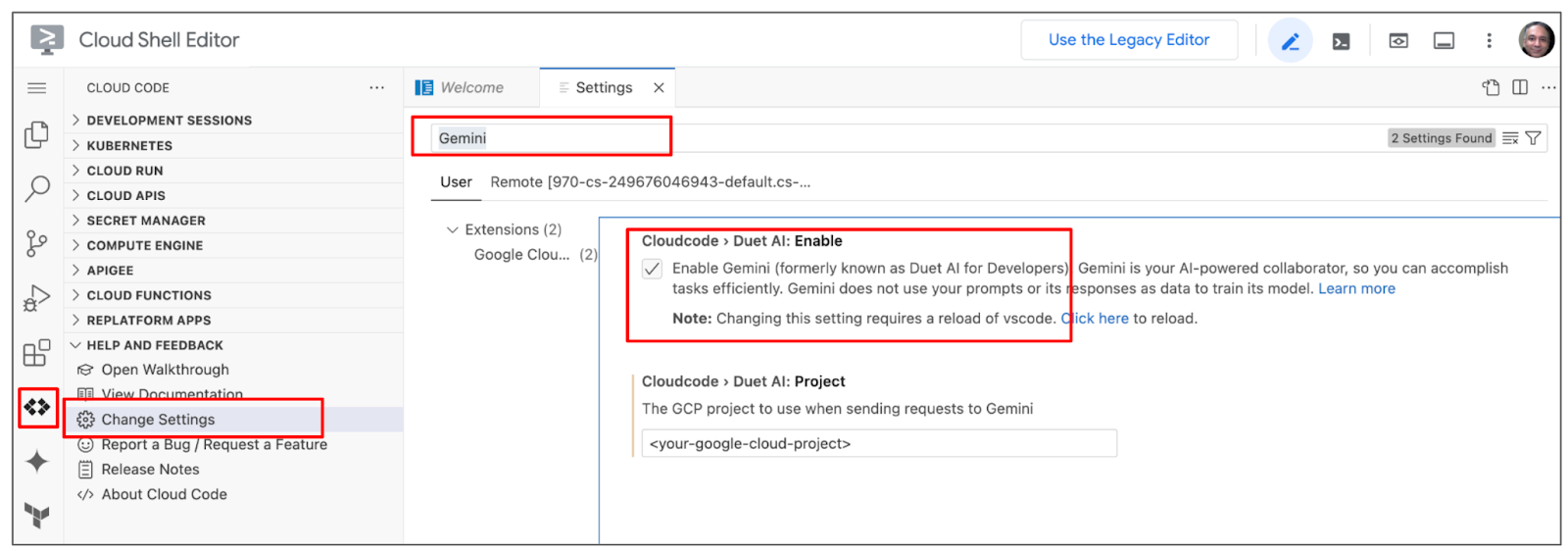Open the Cloud Code icon in activity bar

coord(37,407)
